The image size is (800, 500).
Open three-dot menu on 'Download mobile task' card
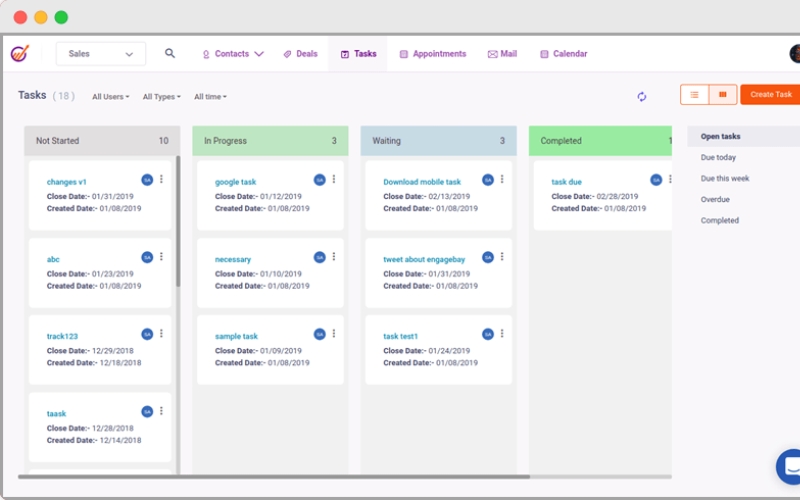pos(502,180)
